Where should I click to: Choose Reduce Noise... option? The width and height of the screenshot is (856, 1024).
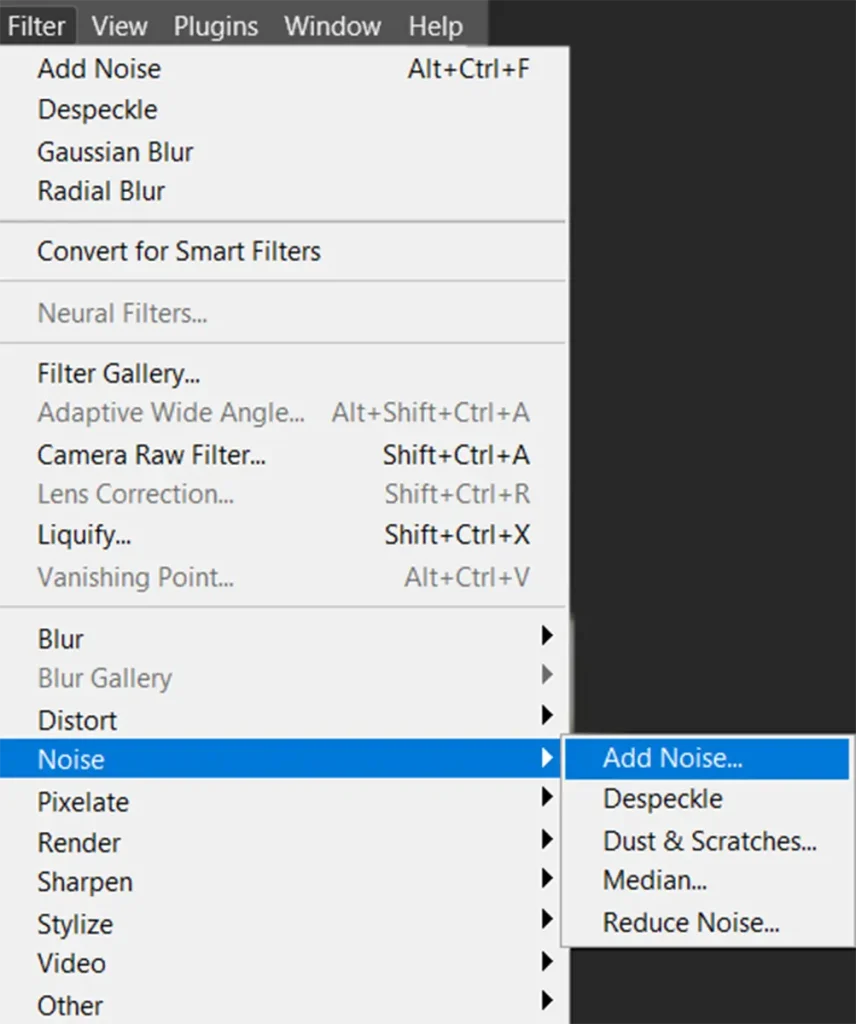click(690, 923)
